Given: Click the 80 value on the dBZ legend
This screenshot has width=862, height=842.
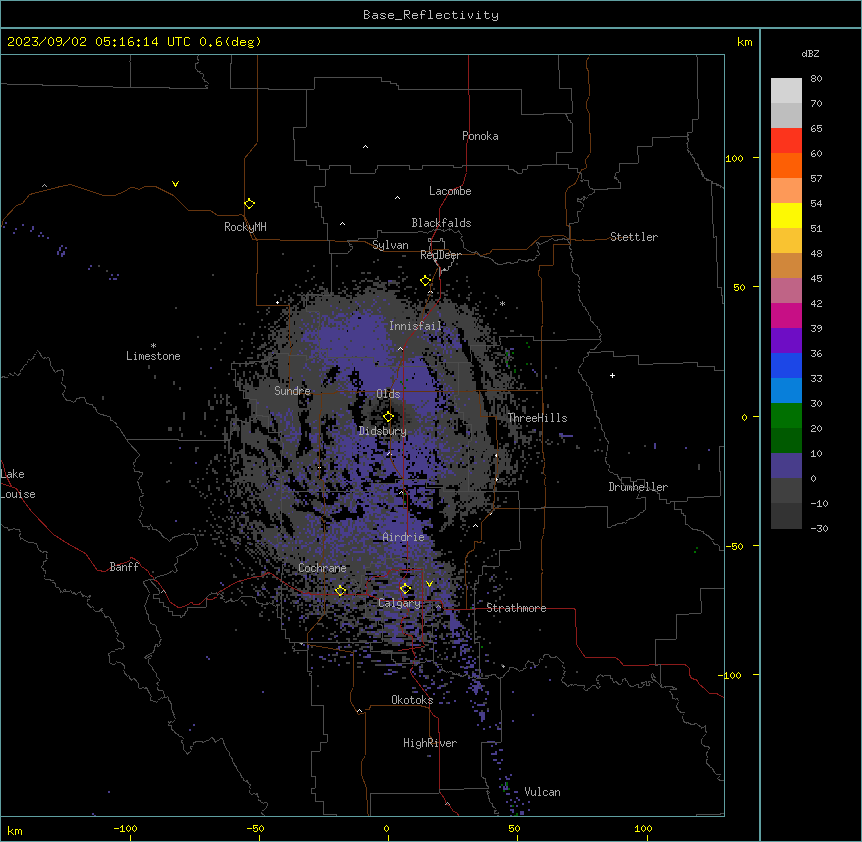Looking at the screenshot, I should 816,79.
